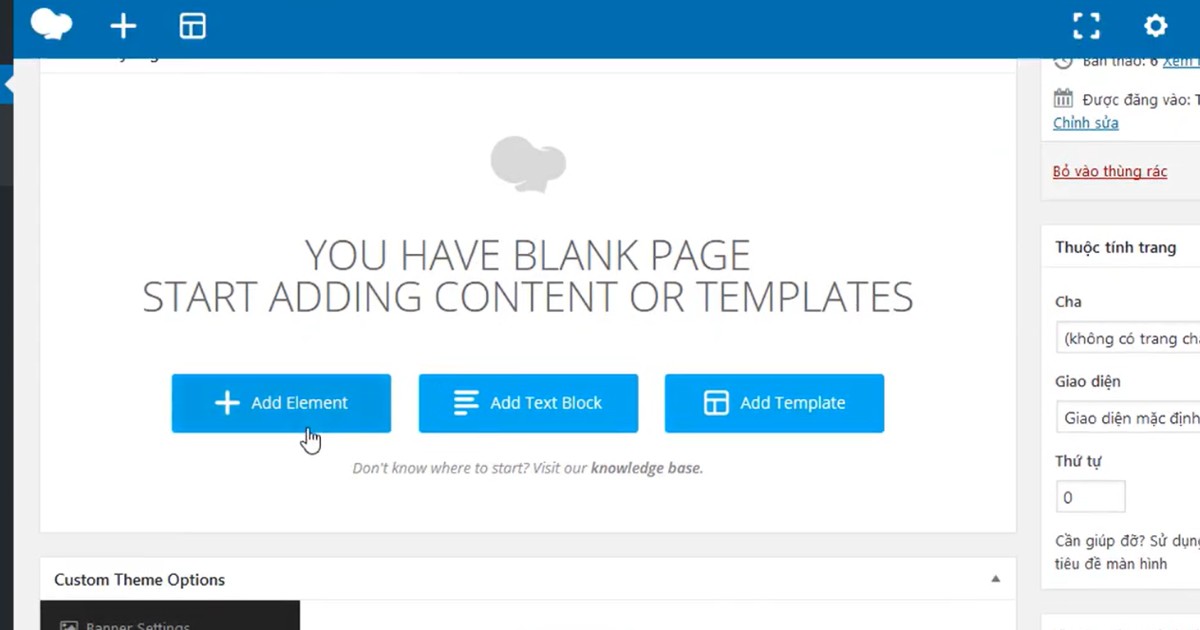Enter fullscreen mode via the expand icon
Image resolution: width=1200 pixels, height=630 pixels.
coord(1086,26)
